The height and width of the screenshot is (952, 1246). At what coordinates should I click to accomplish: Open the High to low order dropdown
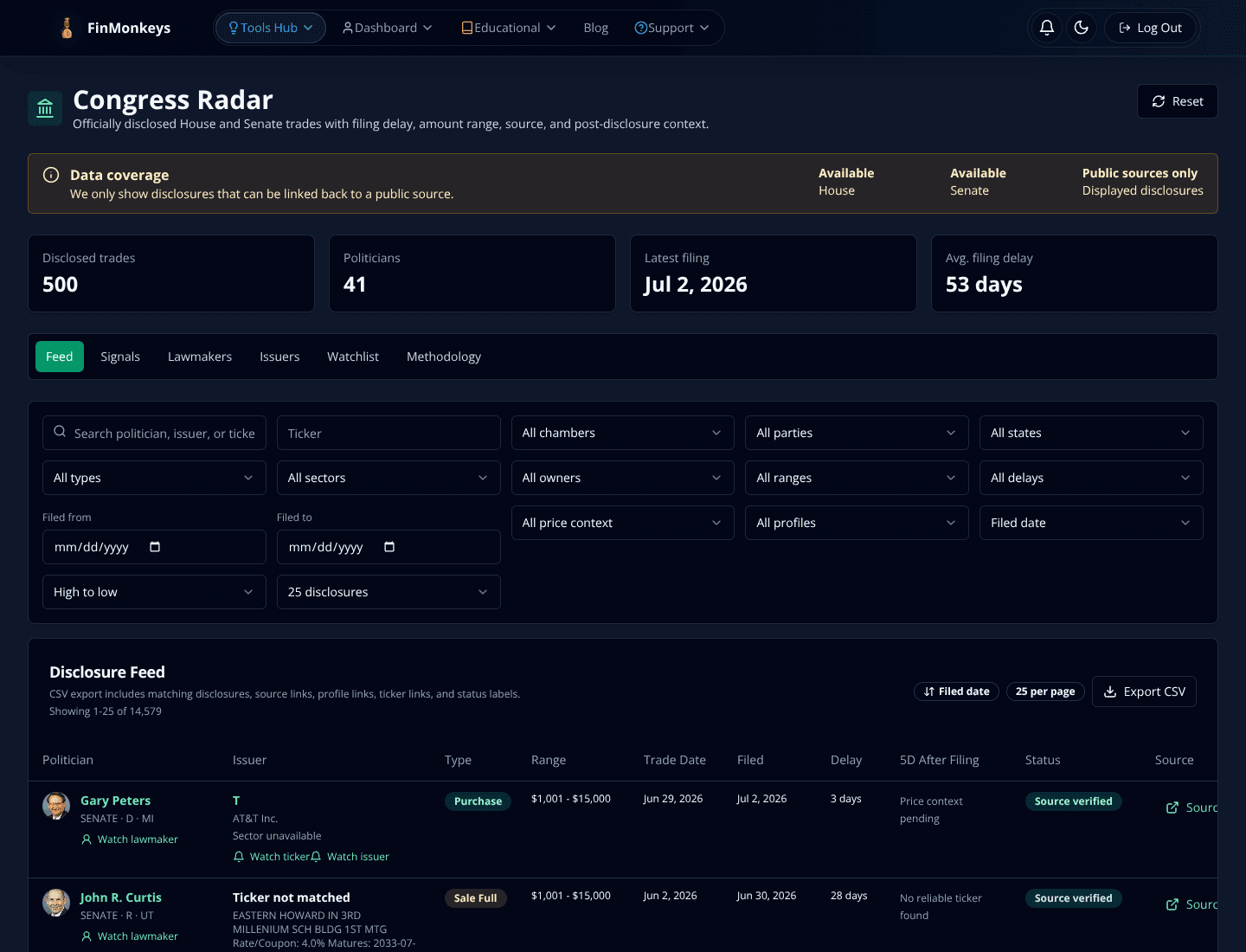click(x=154, y=592)
